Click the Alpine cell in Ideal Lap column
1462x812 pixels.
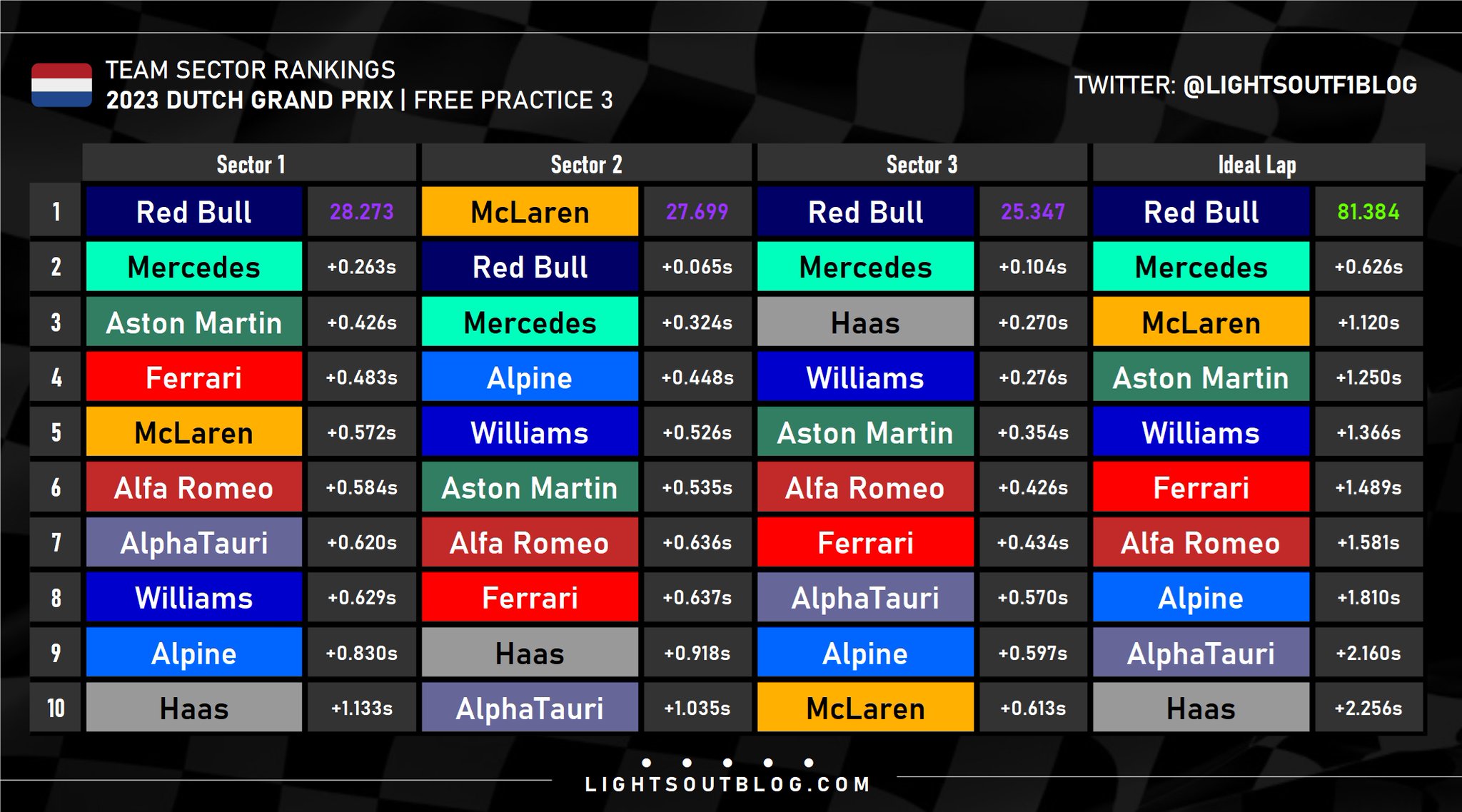[1201, 598]
